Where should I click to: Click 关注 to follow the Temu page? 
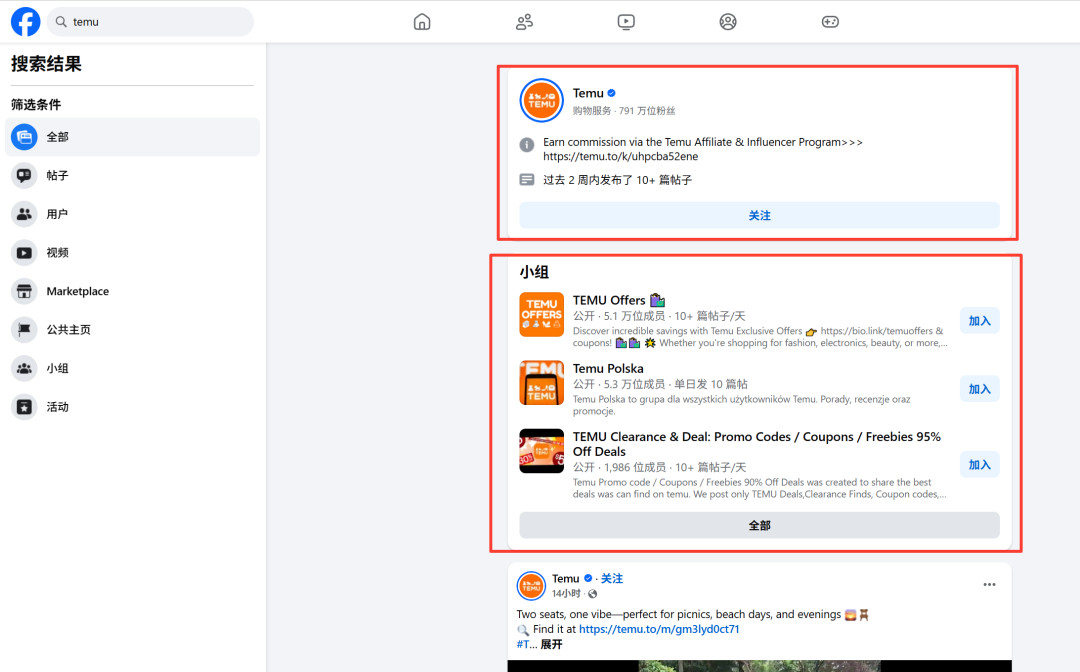[759, 214]
